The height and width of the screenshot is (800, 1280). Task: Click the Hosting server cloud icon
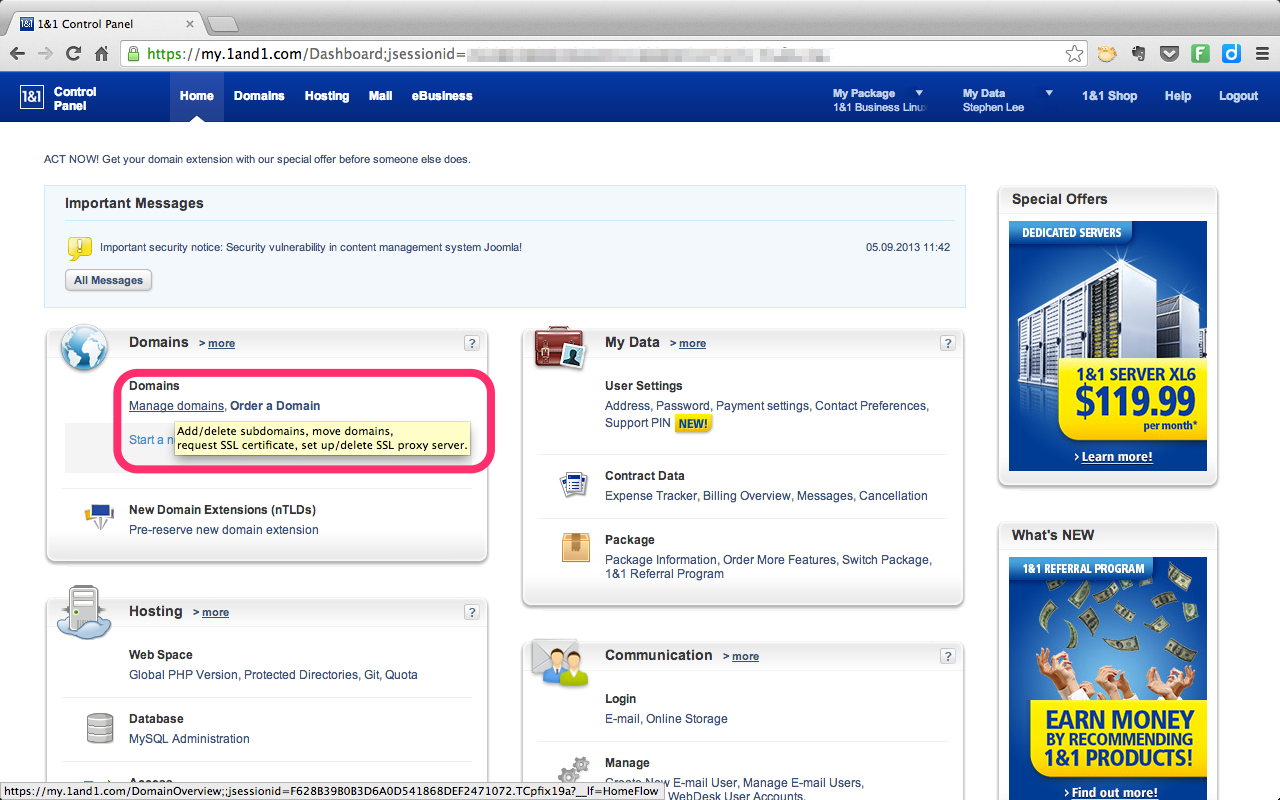pyautogui.click(x=83, y=614)
